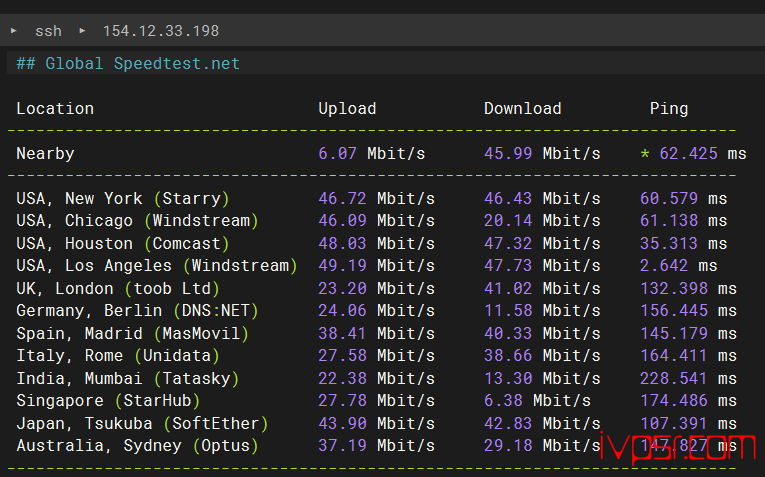
Task: Select USA, Chicago (Windstream) row
Action: click(x=137, y=220)
